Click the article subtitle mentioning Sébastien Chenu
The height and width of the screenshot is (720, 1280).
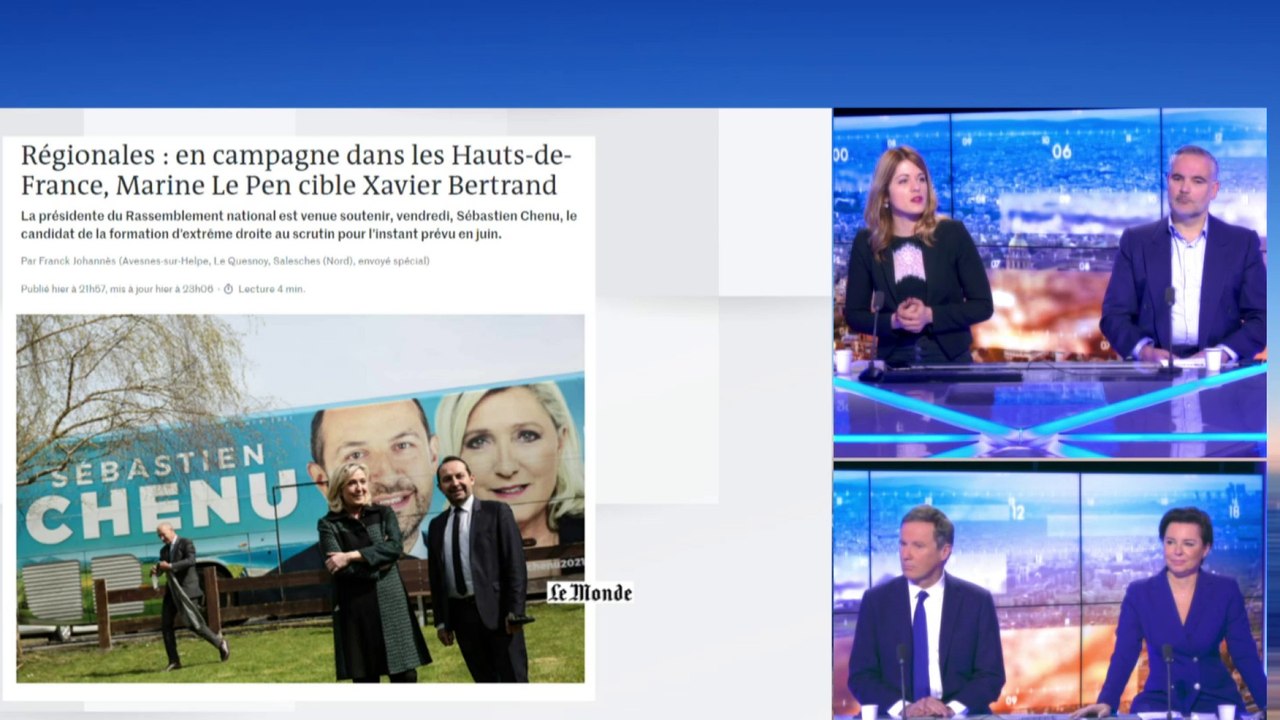pos(298,225)
